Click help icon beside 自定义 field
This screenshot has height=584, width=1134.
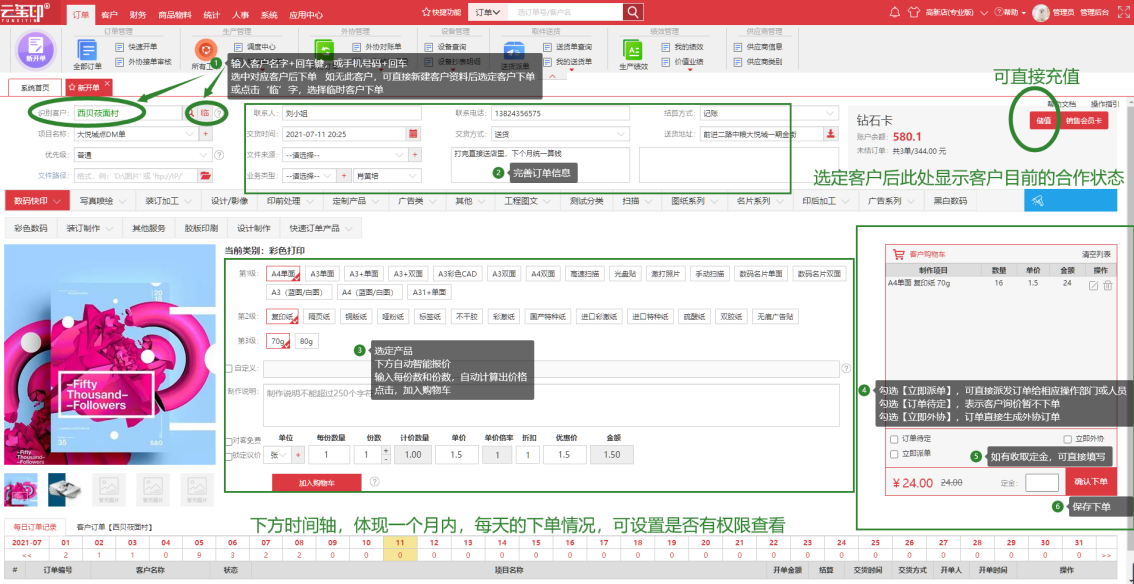point(846,369)
